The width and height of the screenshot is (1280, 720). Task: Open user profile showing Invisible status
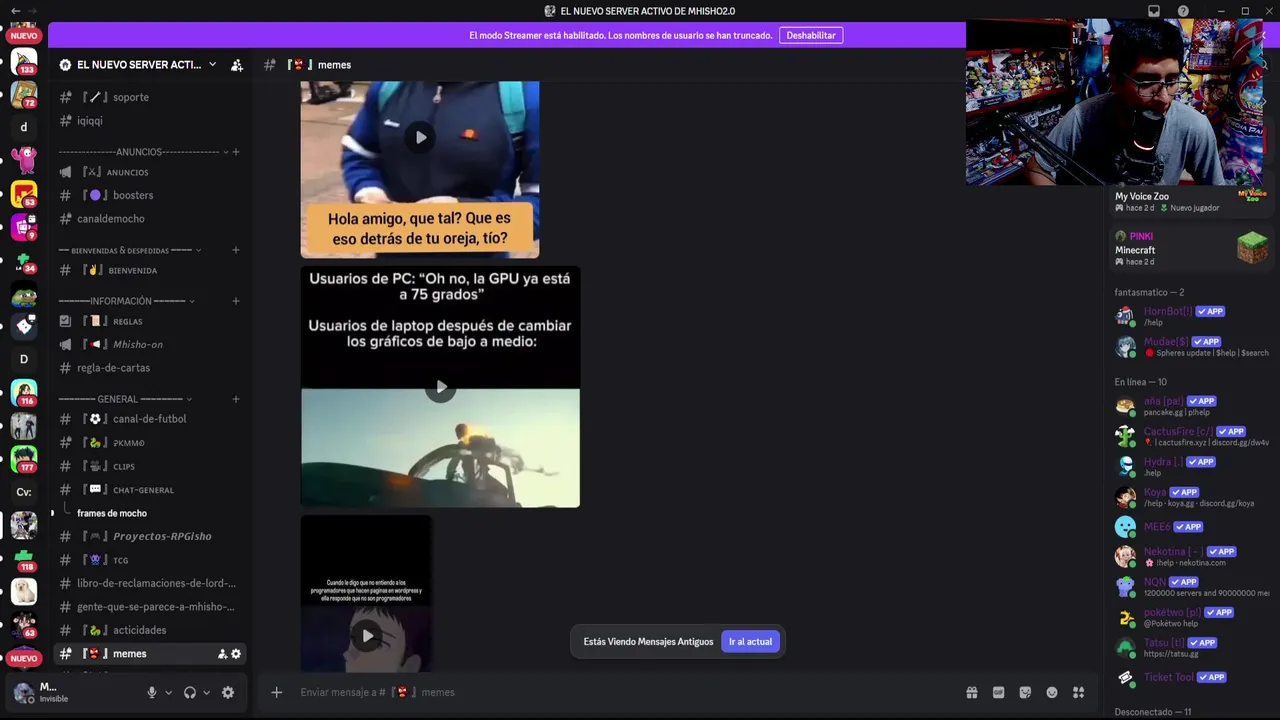click(70, 692)
